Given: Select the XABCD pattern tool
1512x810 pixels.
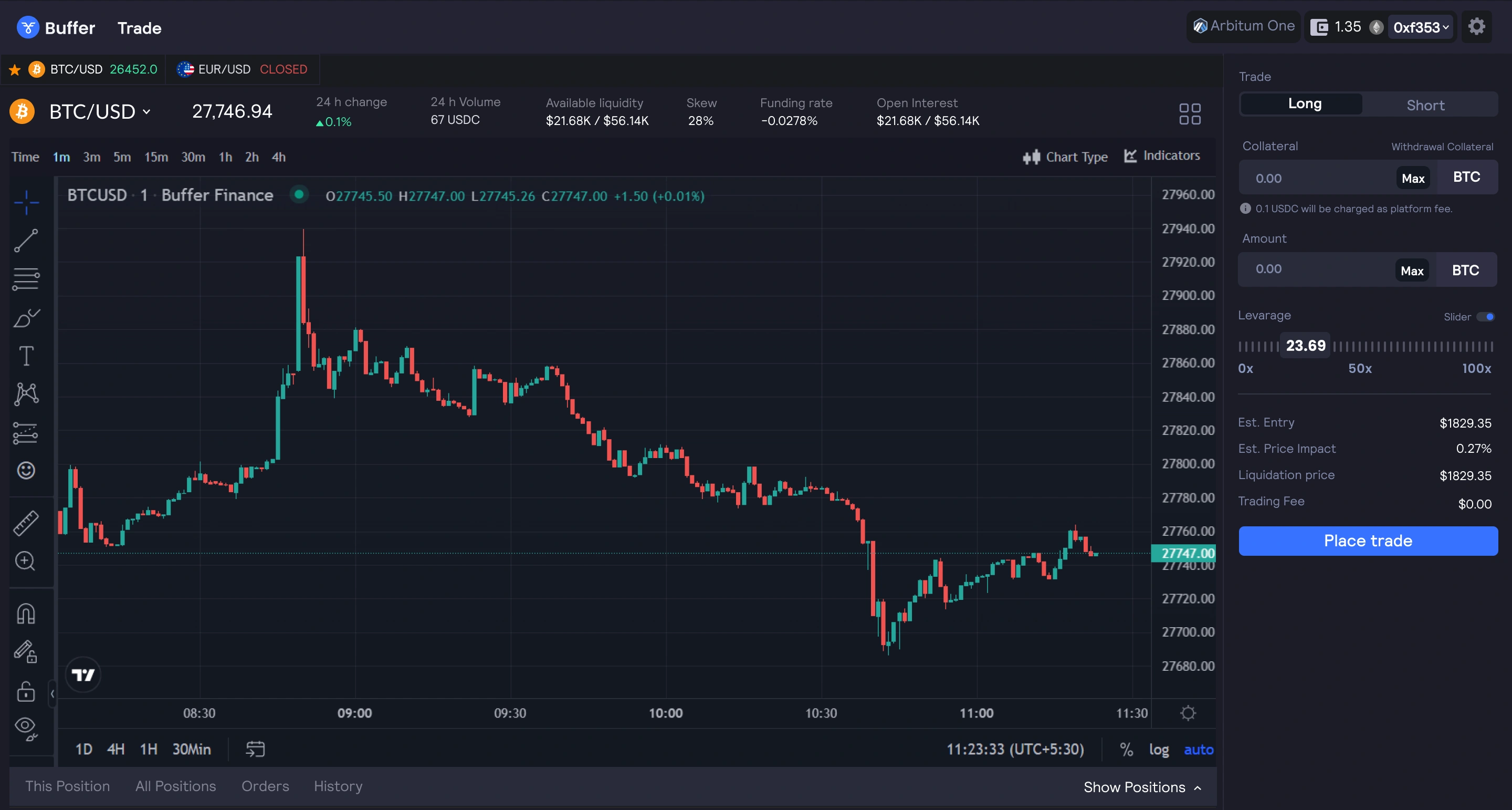Looking at the screenshot, I should (x=26, y=393).
